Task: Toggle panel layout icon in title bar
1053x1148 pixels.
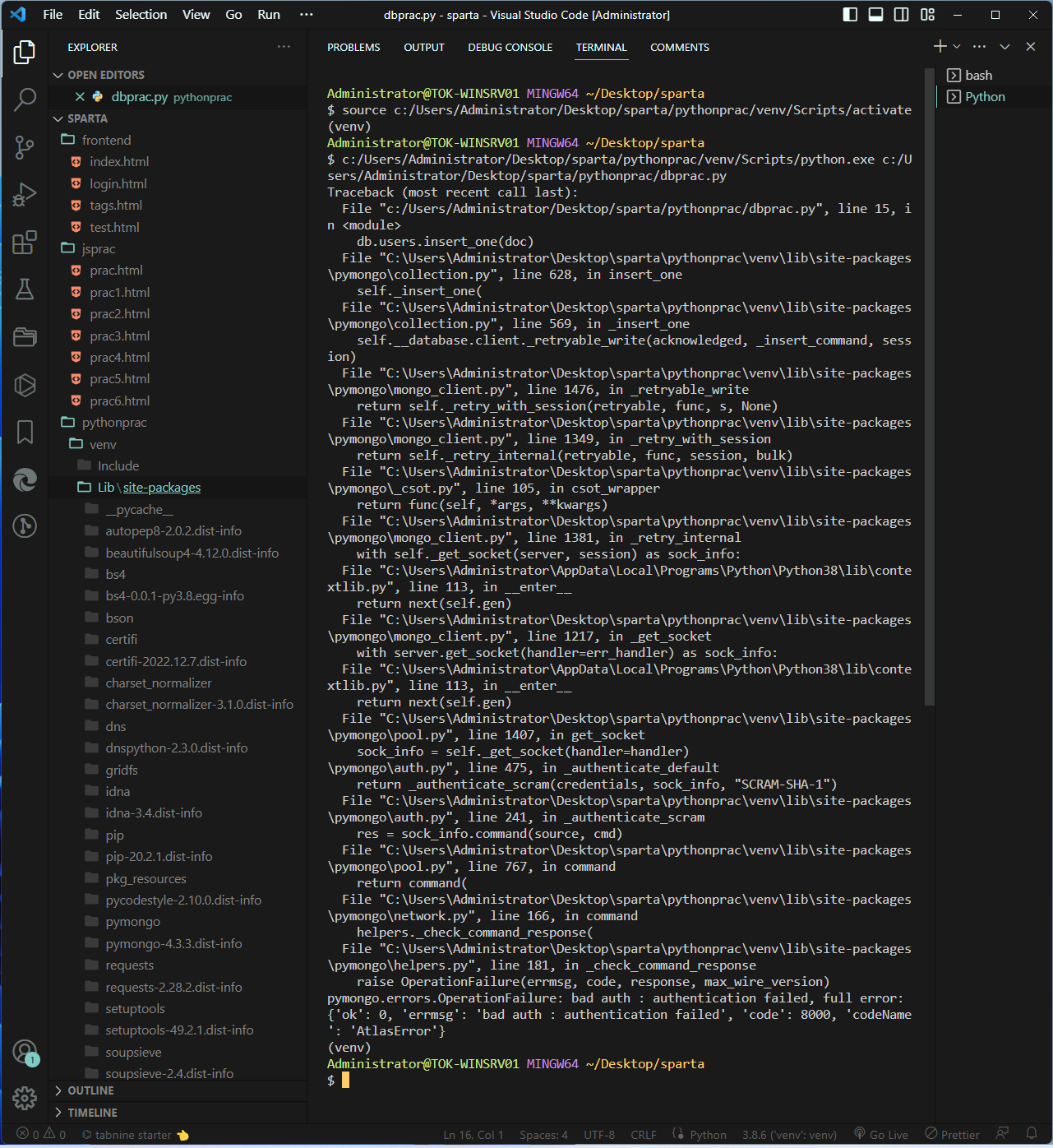Action: pos(876,15)
